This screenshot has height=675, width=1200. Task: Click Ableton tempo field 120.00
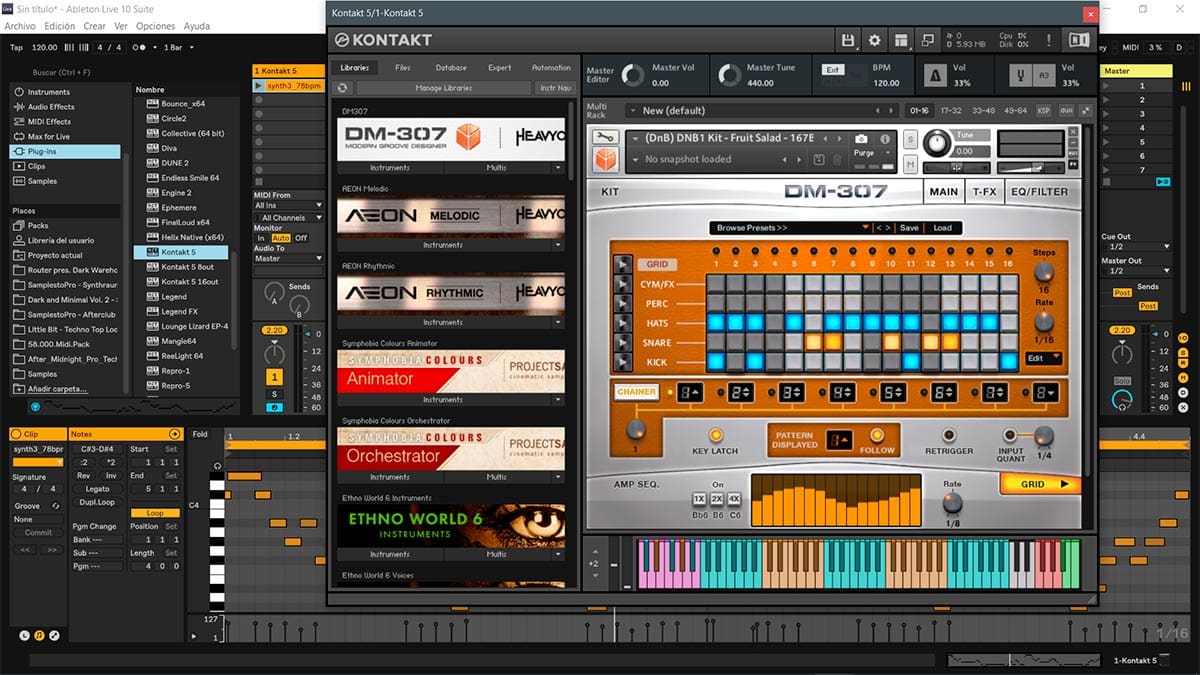coord(44,47)
